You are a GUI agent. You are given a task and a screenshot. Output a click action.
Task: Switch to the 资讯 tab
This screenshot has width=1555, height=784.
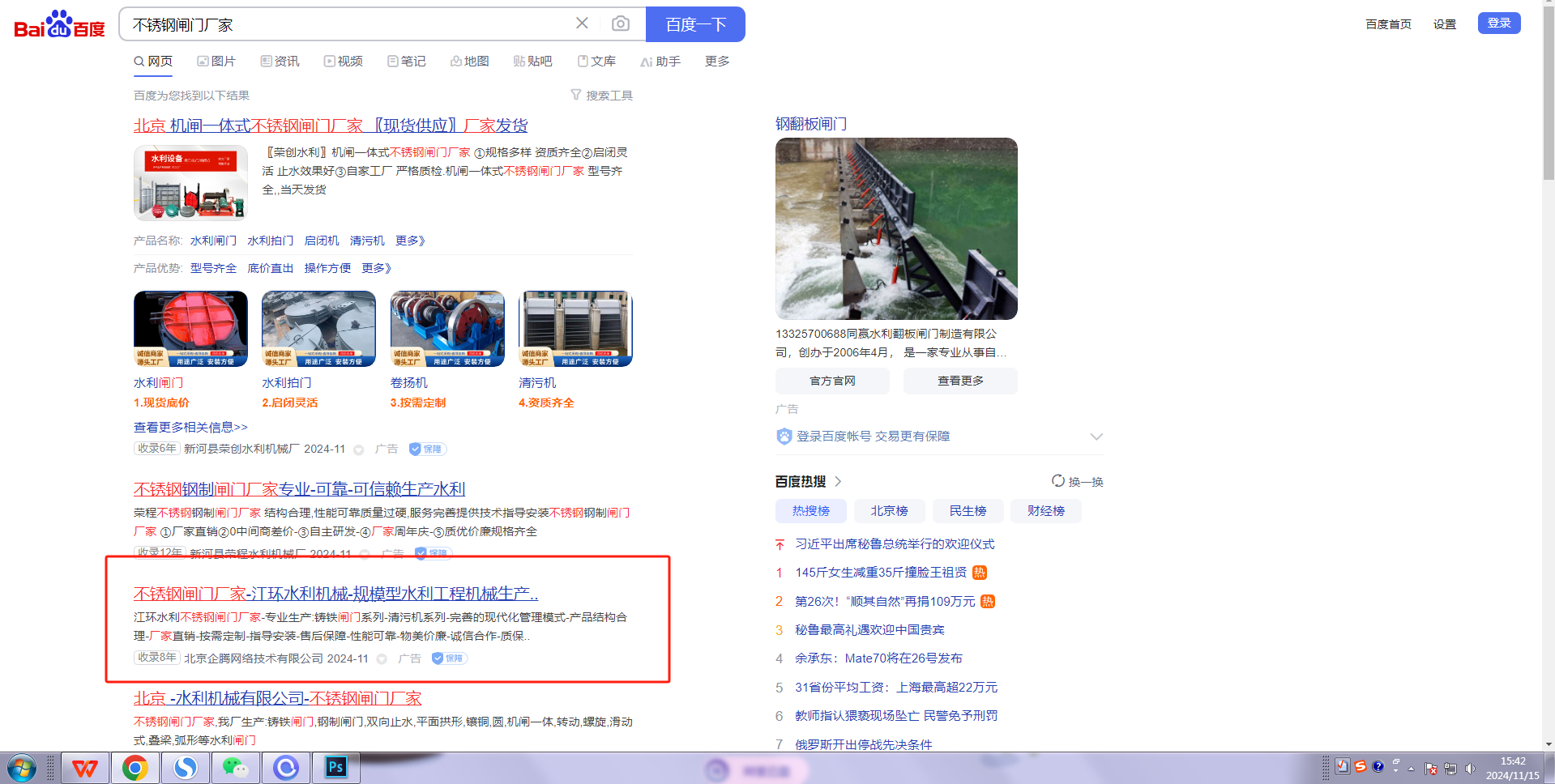coord(280,61)
